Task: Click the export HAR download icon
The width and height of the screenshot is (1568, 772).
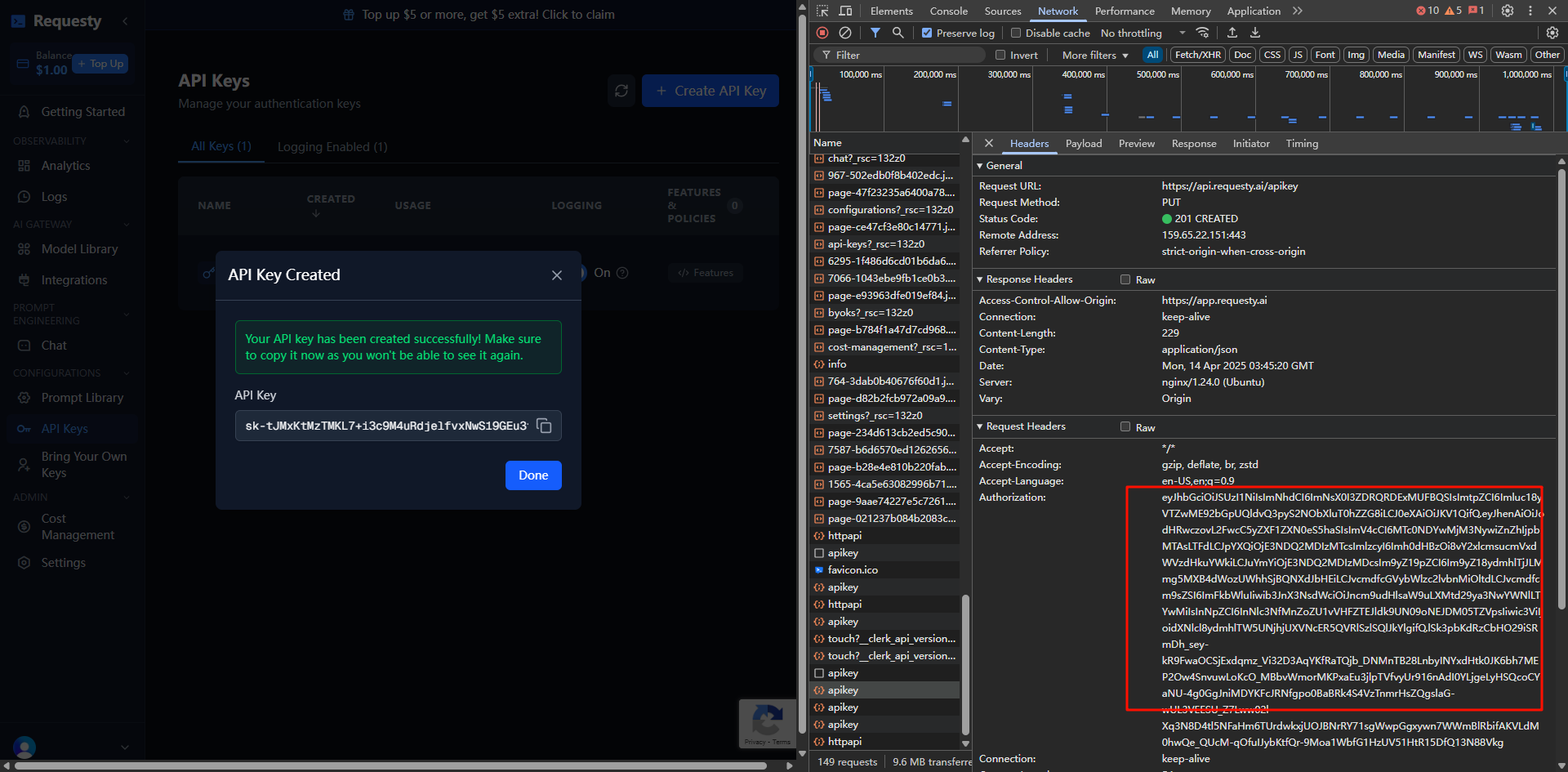Action: (1255, 33)
